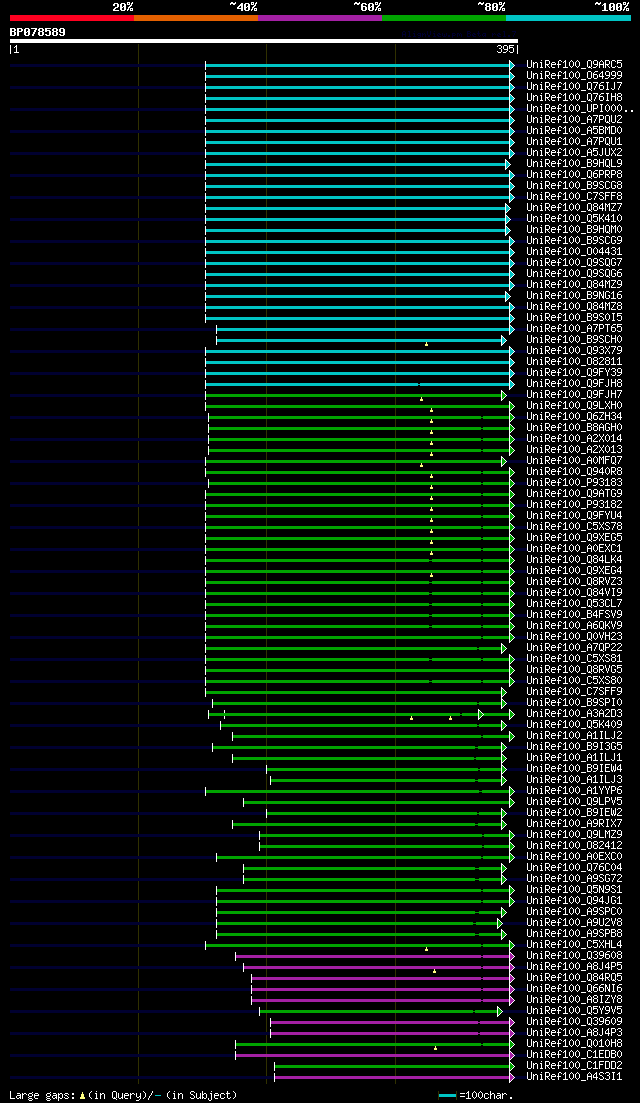The image size is (640, 1103).
Task: Select the UniRef100_C5XHL4 entry
Action: [x=574, y=944]
